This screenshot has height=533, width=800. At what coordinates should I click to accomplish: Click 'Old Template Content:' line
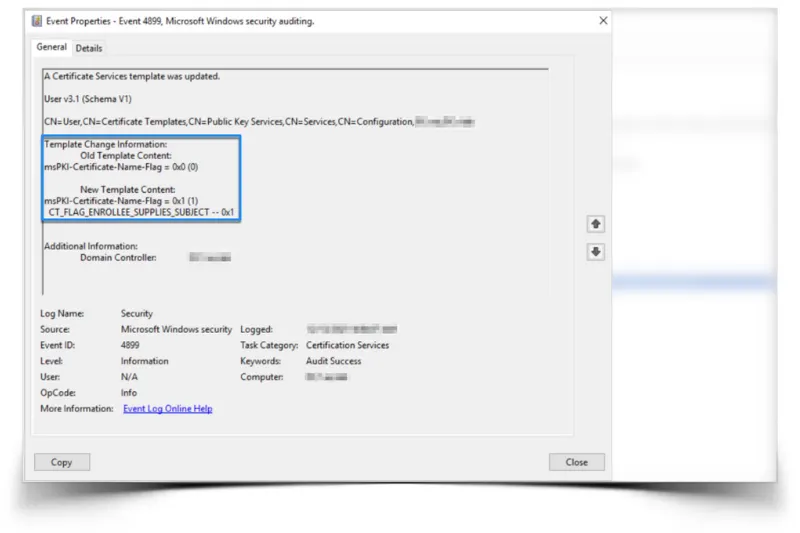(126, 156)
